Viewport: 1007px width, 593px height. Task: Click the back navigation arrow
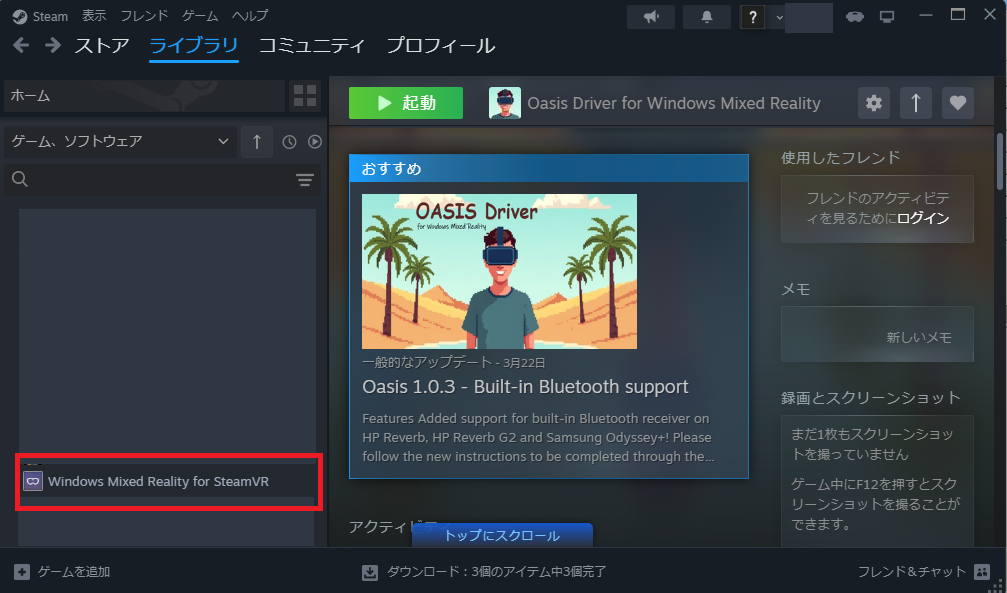pos(21,46)
